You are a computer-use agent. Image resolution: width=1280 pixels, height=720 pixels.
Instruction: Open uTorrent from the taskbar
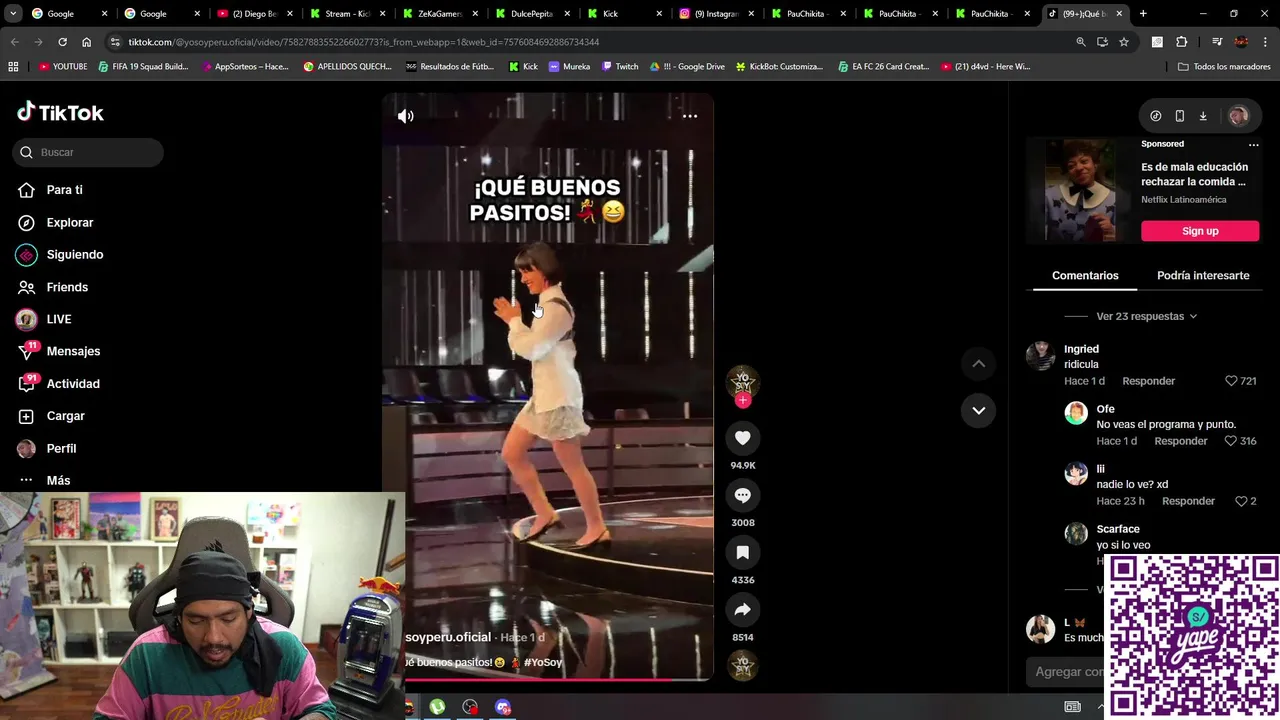pyautogui.click(x=437, y=707)
